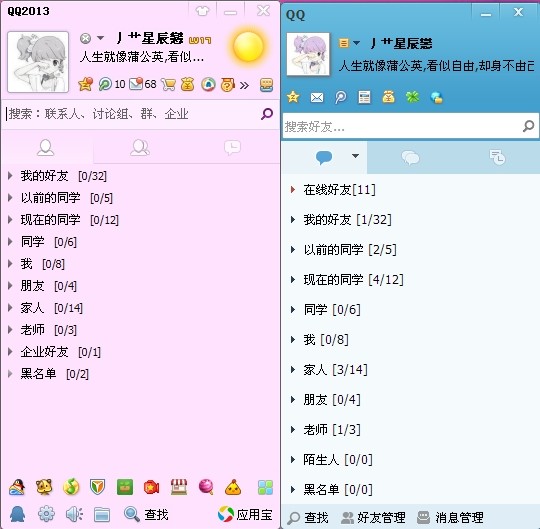Image resolution: width=540 pixels, height=529 pixels.
Task: Expand 同学 [0/6] in QQ2013 window
Action: point(10,242)
